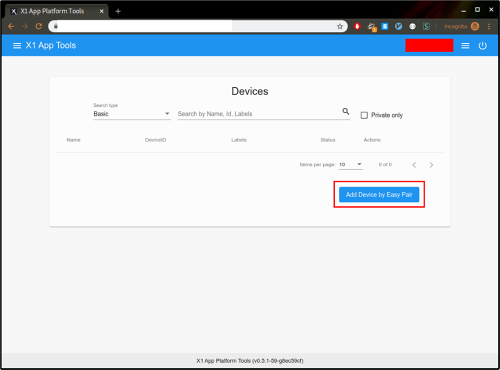This screenshot has width=500, height=370.
Task: Click the search magnifier icon
Action: click(x=346, y=111)
